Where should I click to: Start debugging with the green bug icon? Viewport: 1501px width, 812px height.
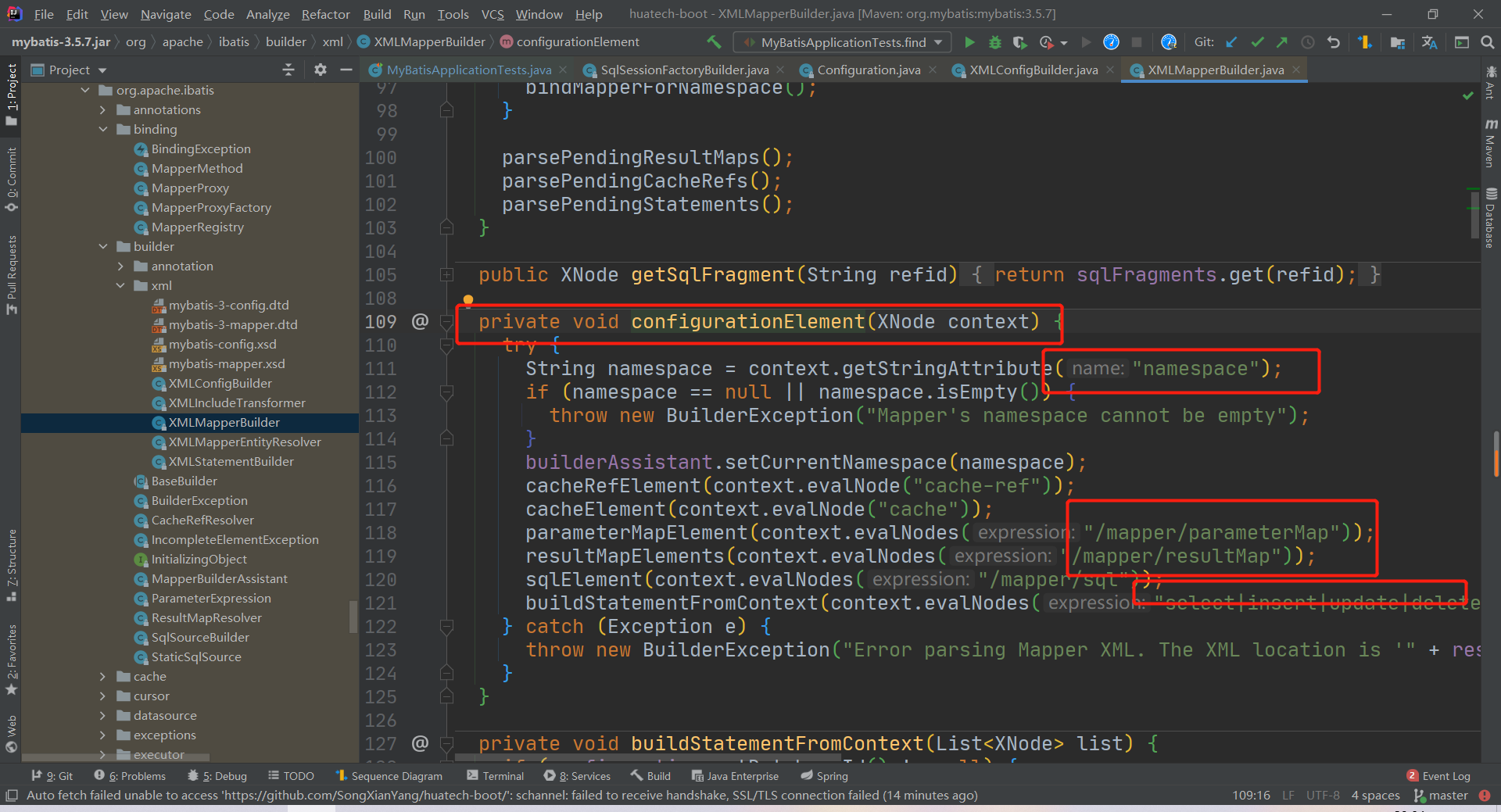coord(995,42)
